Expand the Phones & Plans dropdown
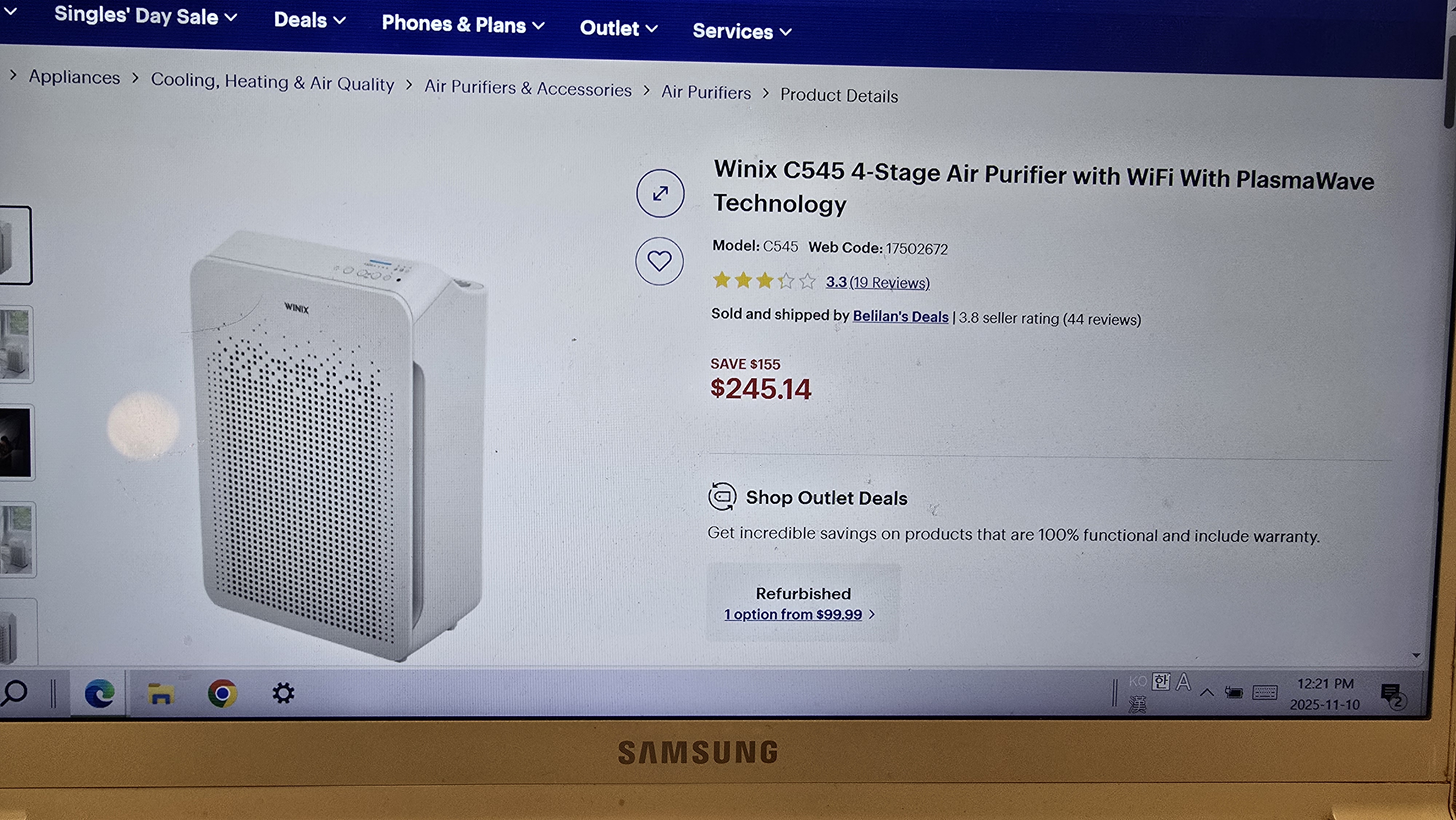Image resolution: width=1456 pixels, height=820 pixels. pyautogui.click(x=463, y=24)
